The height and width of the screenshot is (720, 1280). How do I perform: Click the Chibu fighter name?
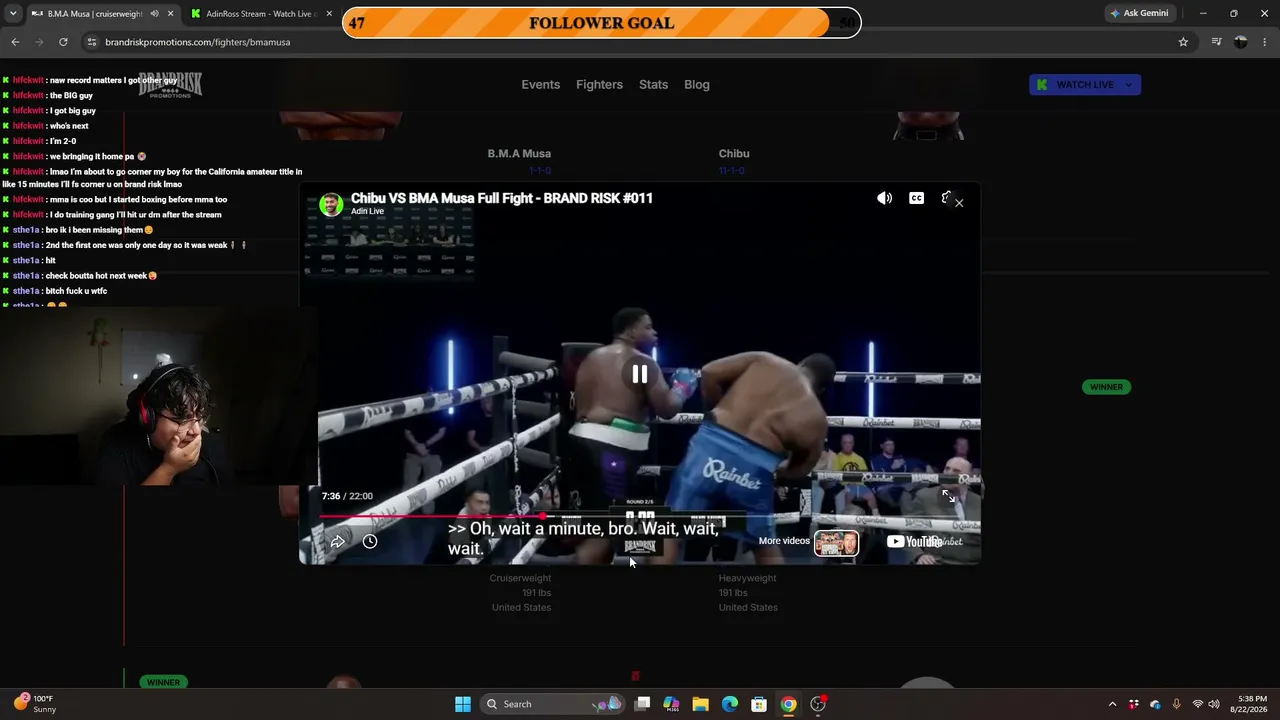[x=734, y=154]
